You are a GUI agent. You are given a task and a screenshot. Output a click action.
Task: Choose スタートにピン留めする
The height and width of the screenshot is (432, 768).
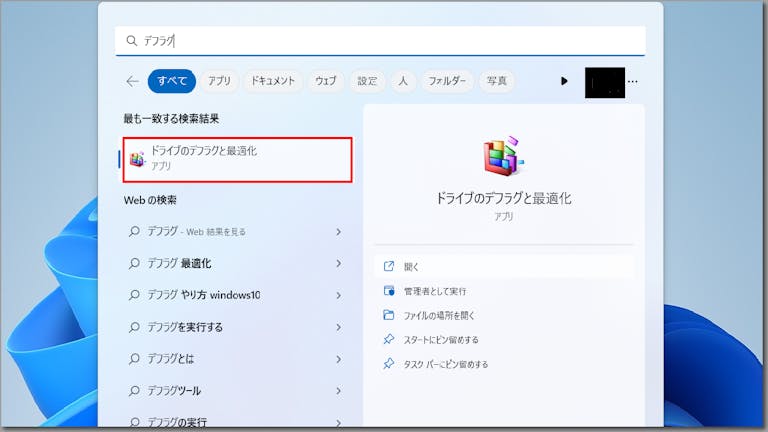pos(504,339)
